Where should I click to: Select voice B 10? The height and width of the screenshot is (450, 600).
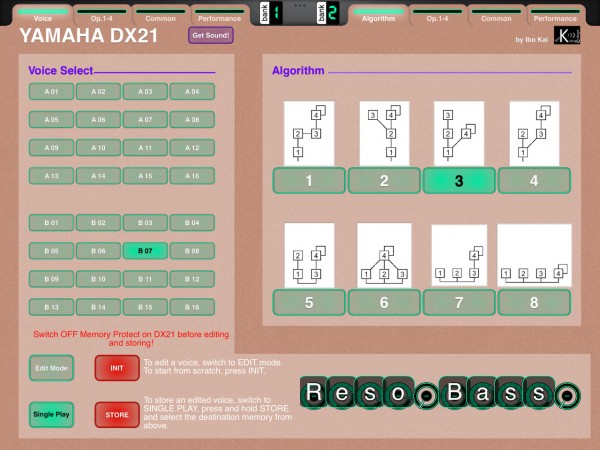(98, 279)
